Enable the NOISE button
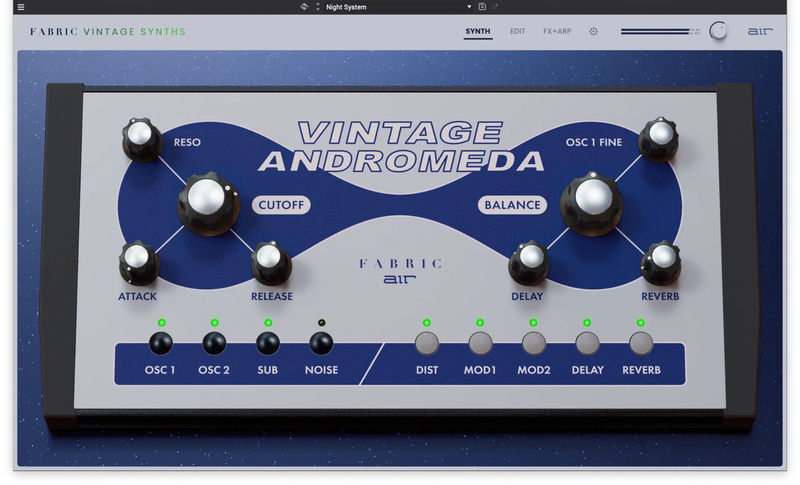This screenshot has width=800, height=485. (x=321, y=343)
